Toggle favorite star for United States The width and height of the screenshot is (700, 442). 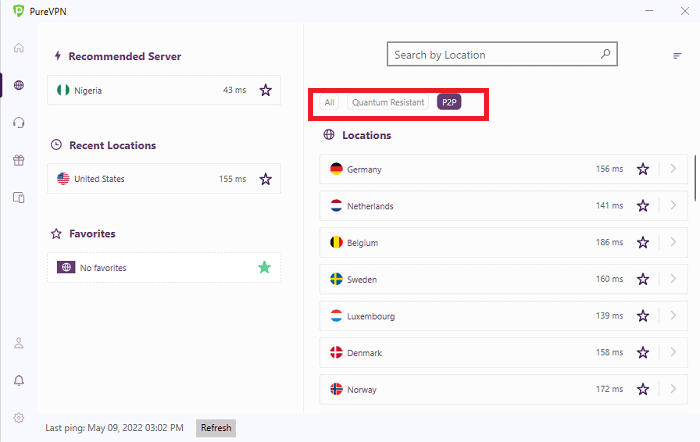266,179
